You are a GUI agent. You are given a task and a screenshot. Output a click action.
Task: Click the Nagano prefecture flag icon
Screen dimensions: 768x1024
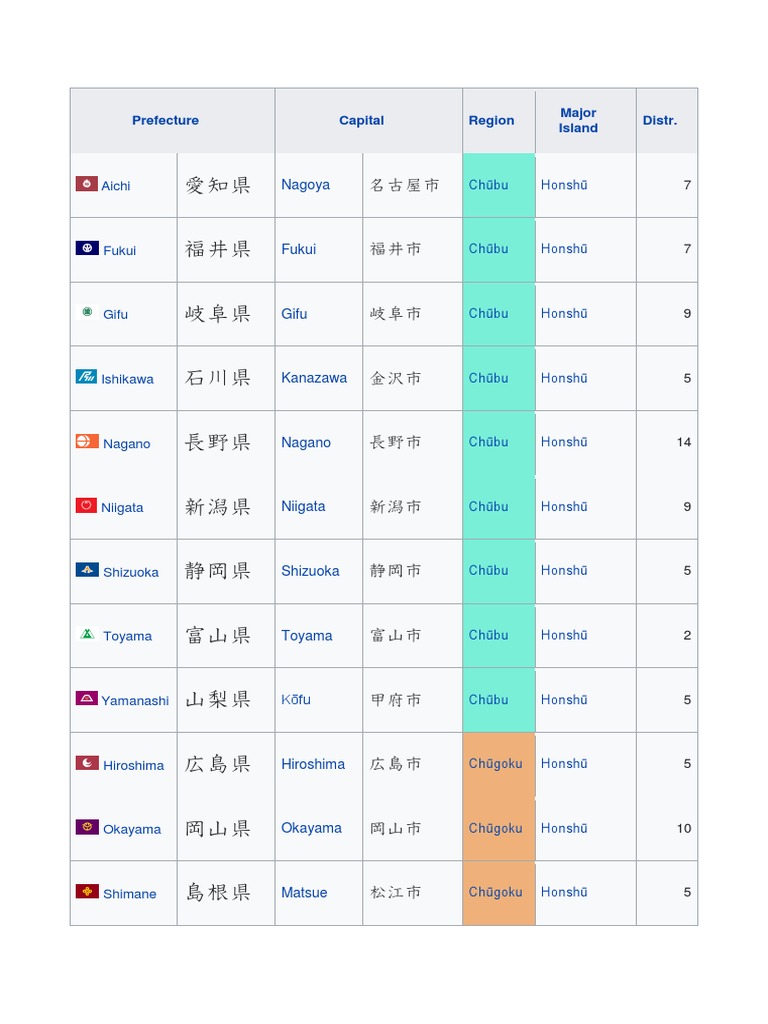coord(87,441)
